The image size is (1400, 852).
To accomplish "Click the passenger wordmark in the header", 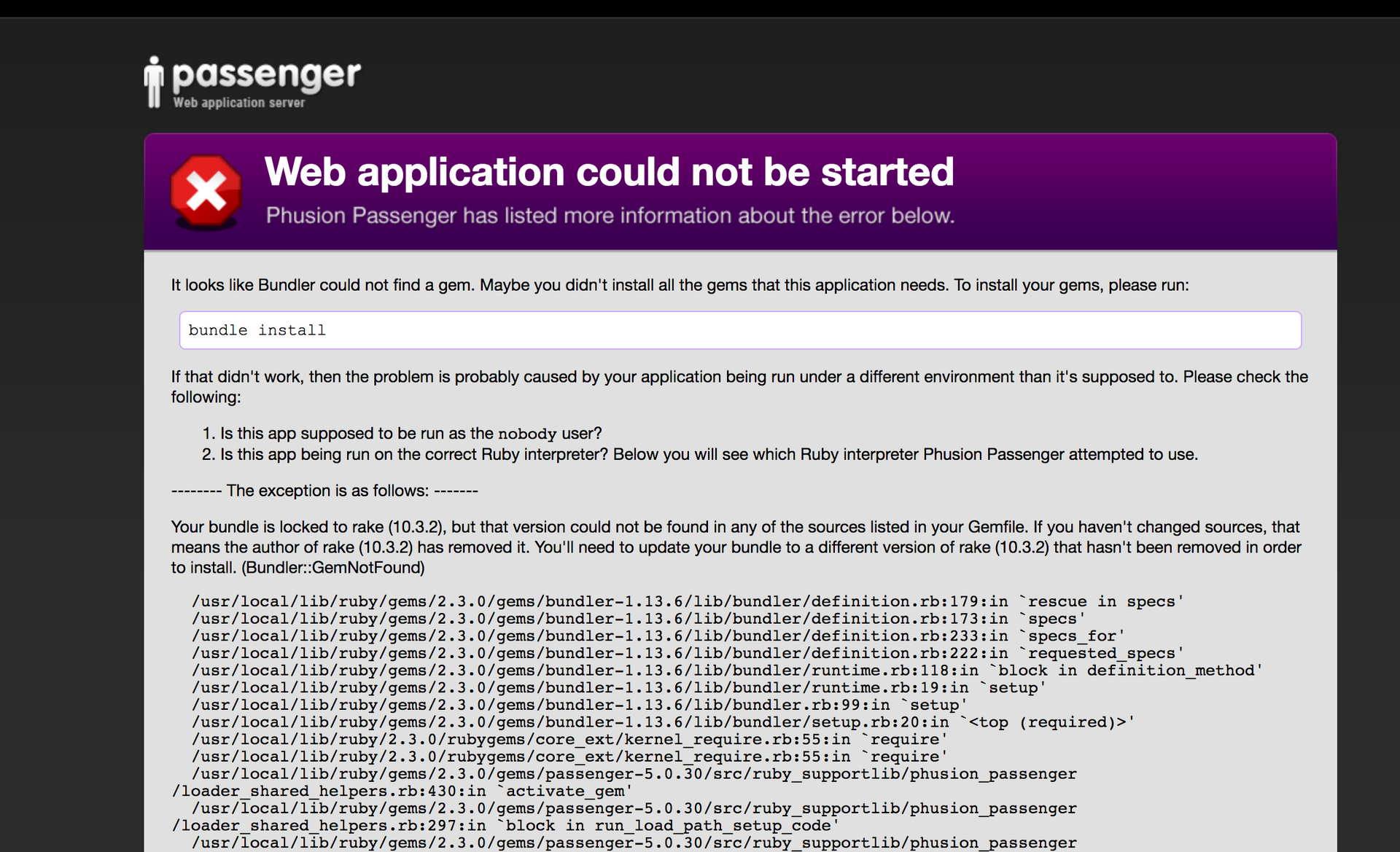I will tap(266, 76).
